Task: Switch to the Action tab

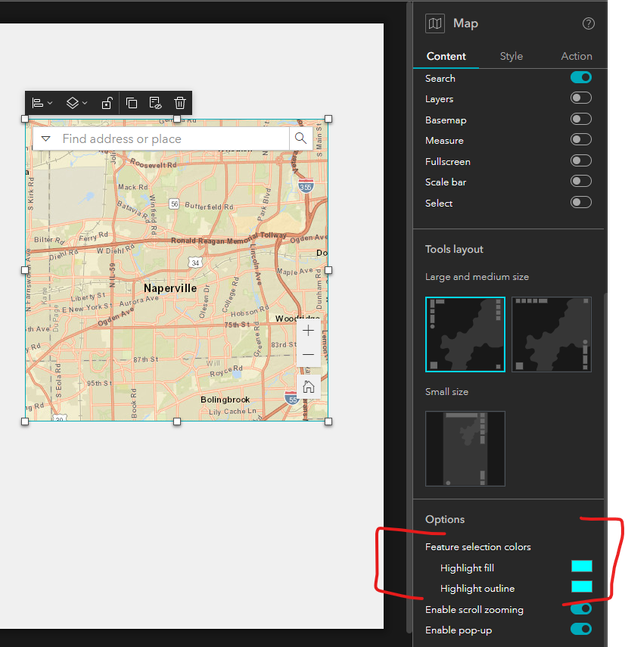Action: (x=576, y=56)
